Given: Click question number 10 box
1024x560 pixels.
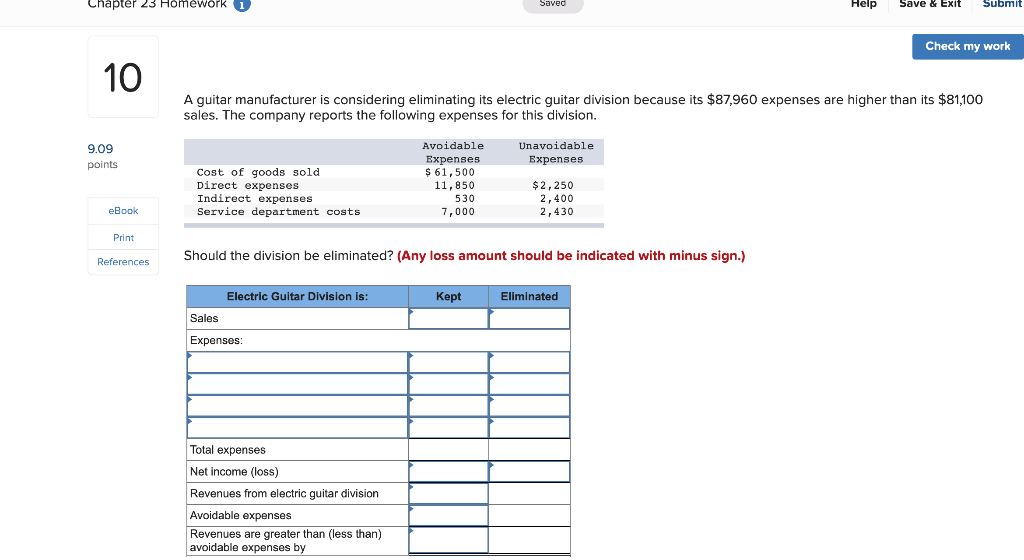Looking at the screenshot, I should 123,77.
